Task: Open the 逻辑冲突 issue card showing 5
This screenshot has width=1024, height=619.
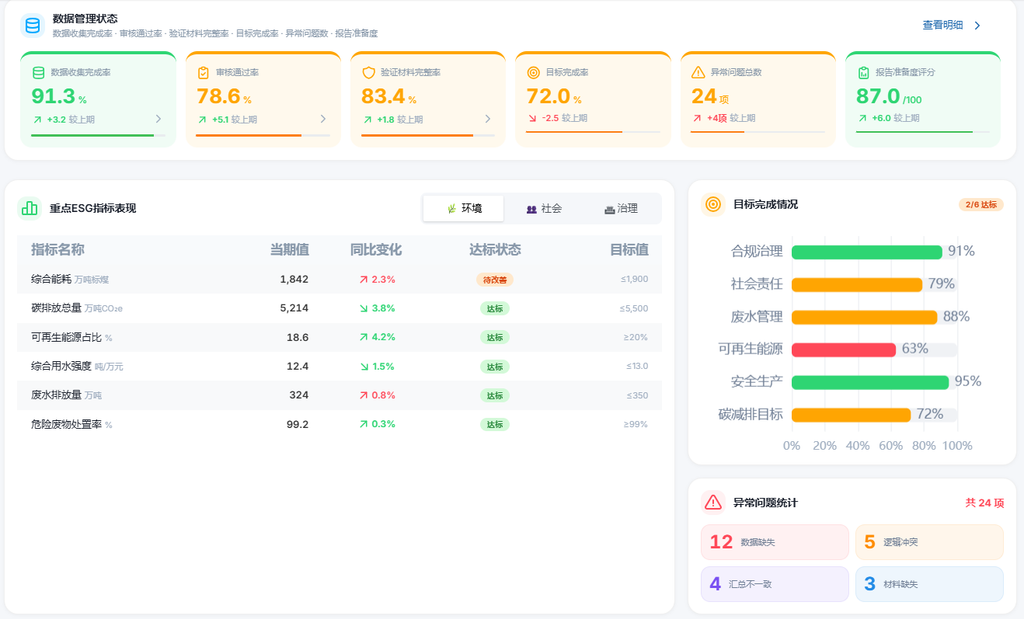Action: [929, 542]
